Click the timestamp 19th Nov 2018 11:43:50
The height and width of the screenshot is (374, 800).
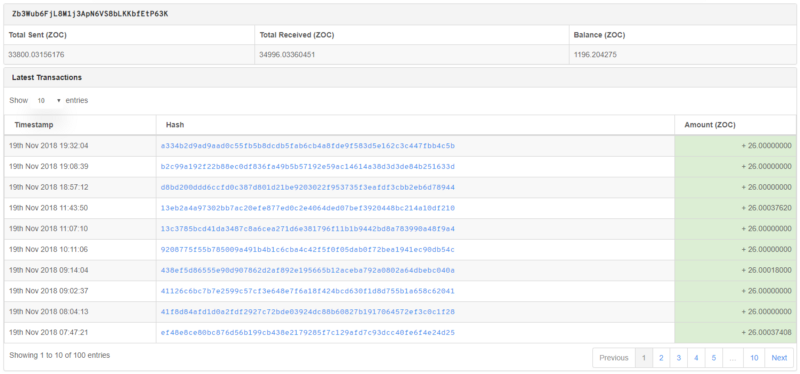[48, 208]
